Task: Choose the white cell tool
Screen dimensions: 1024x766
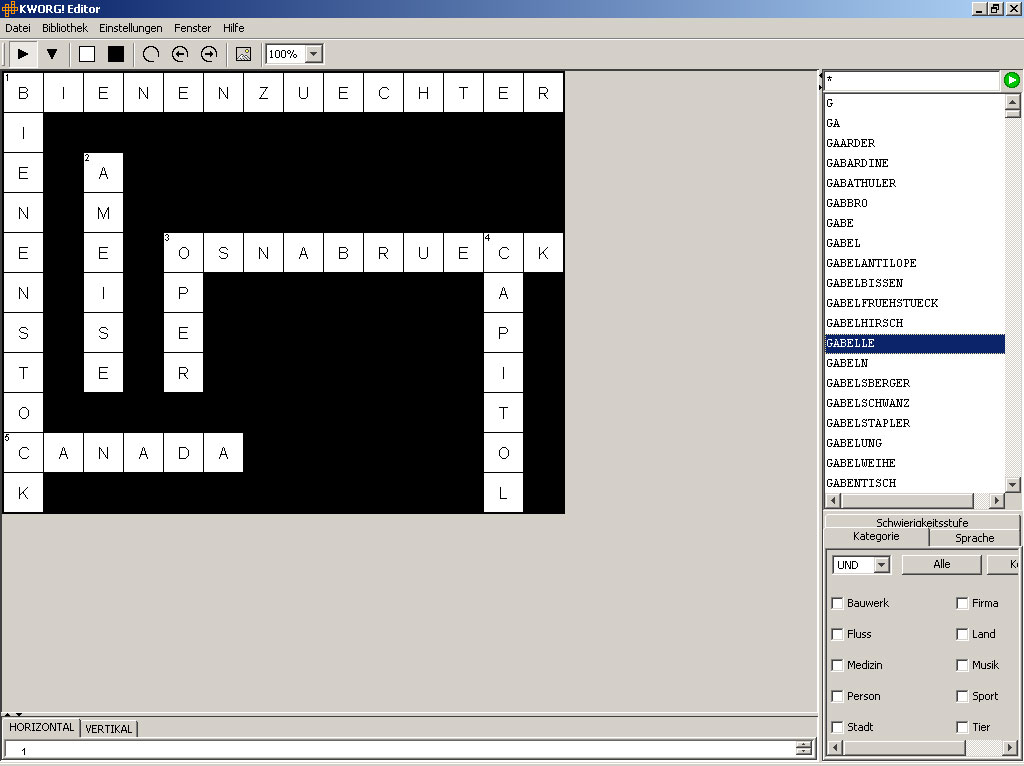Action: point(87,54)
